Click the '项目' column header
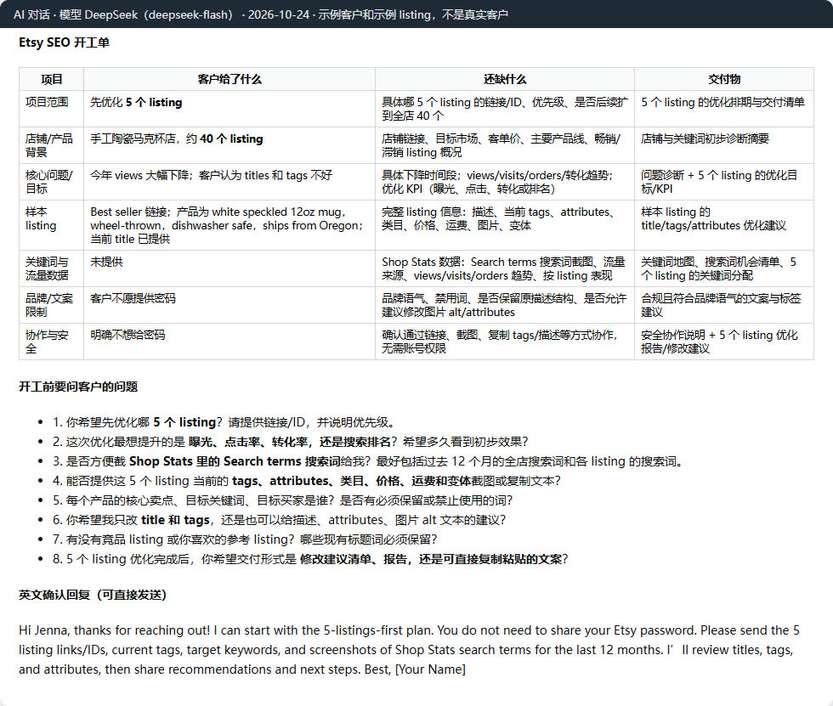 52,80
